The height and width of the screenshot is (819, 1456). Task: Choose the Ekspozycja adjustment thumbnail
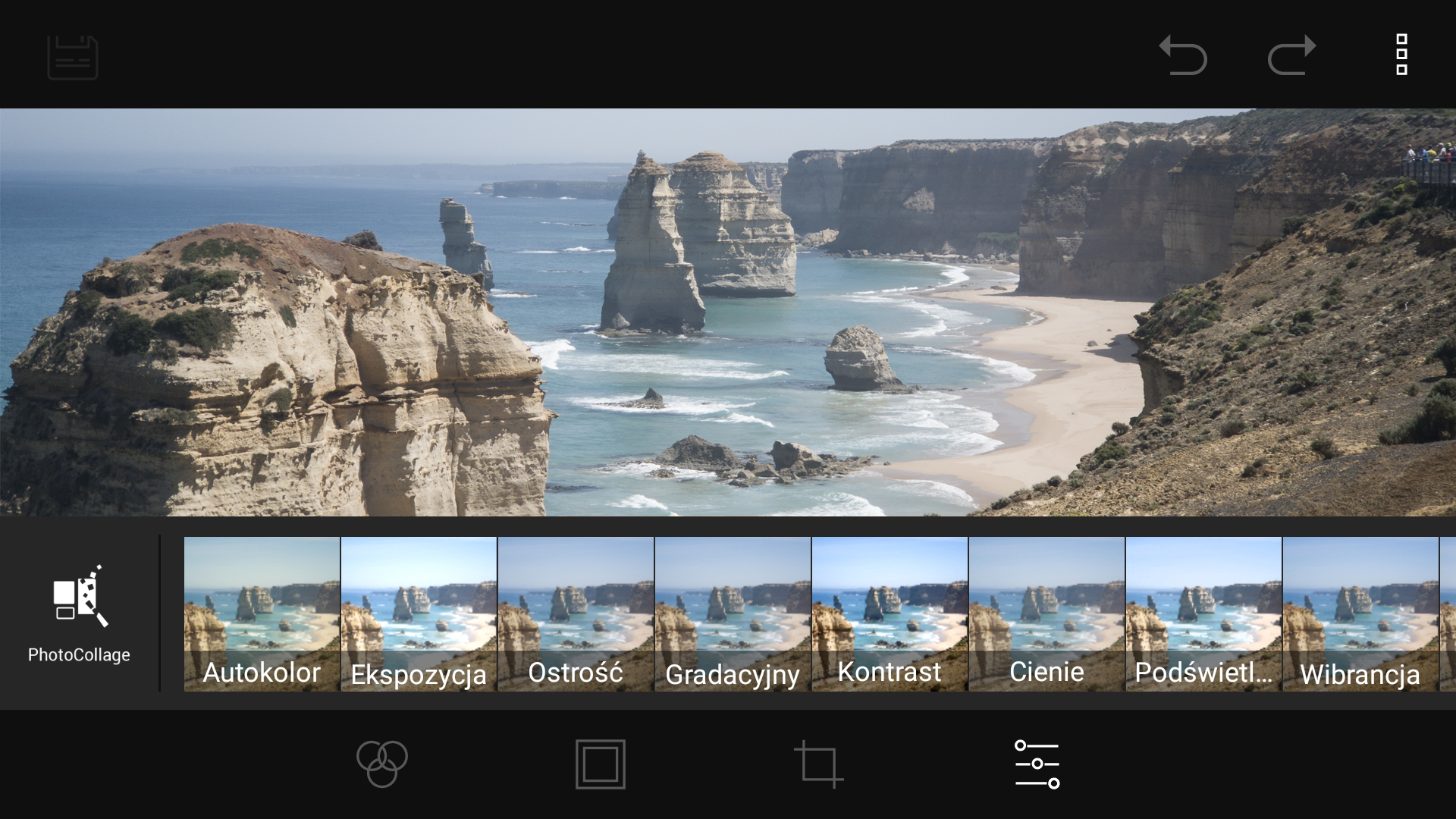coord(419,613)
